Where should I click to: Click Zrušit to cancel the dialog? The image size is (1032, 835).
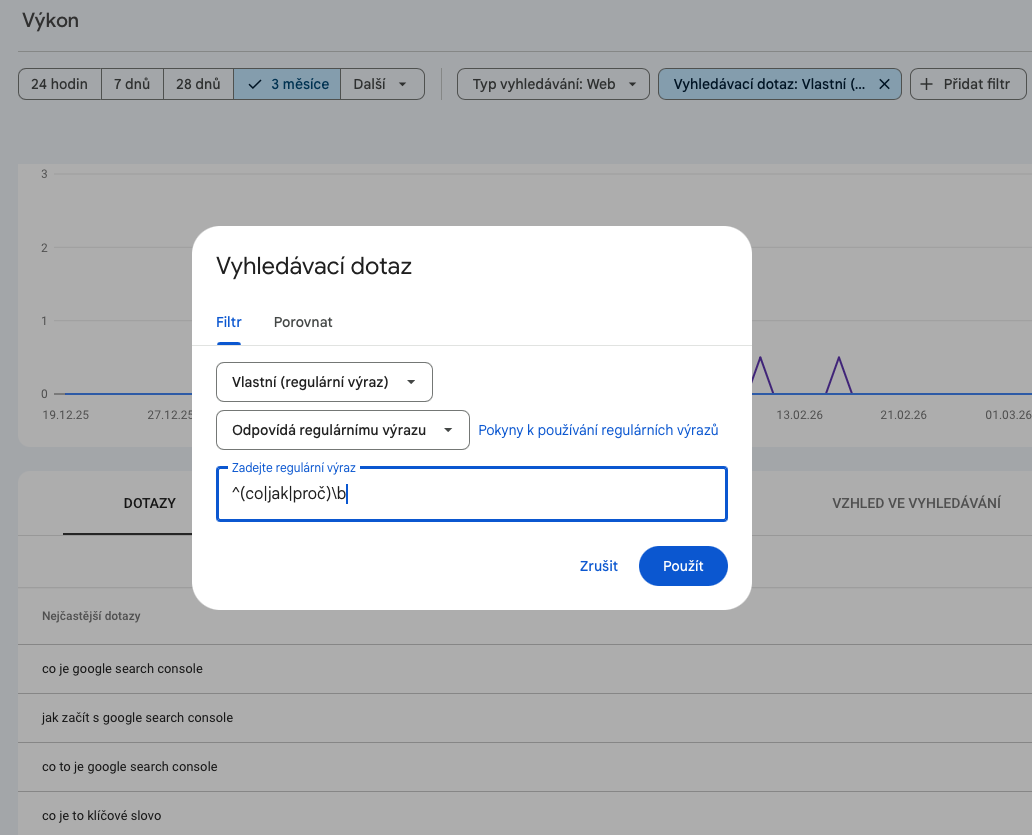598,566
